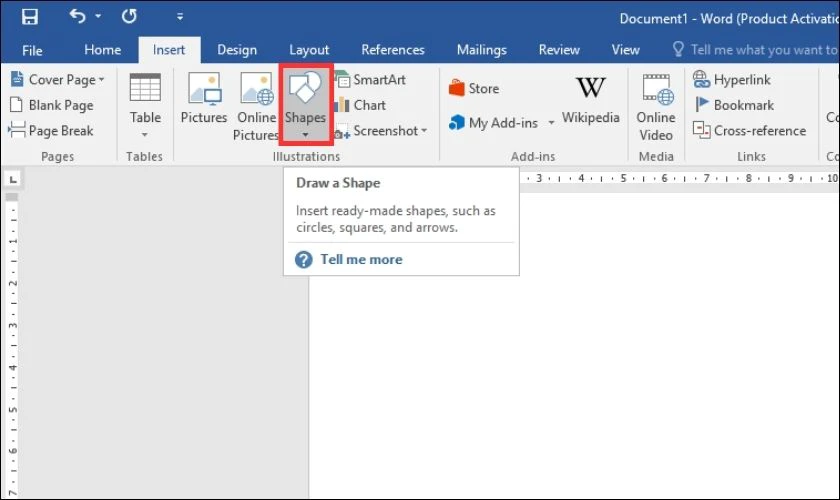Click the lightbulb Tell me icon
The height and width of the screenshot is (500, 840).
tap(678, 49)
